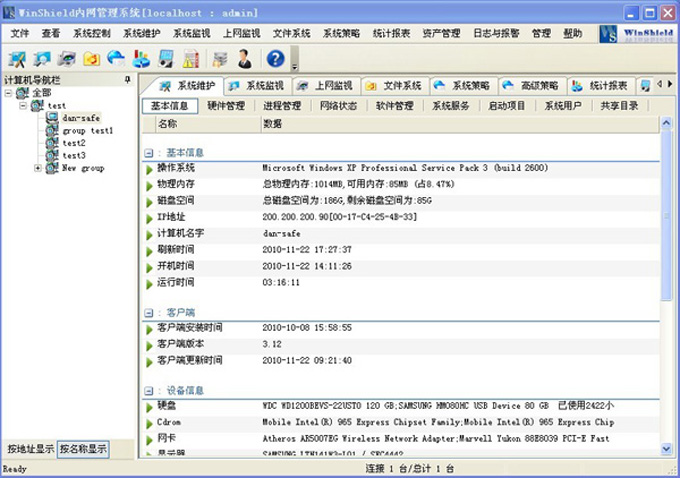Click the 数据 column header
Screen dimensions: 680x478
click(460, 124)
